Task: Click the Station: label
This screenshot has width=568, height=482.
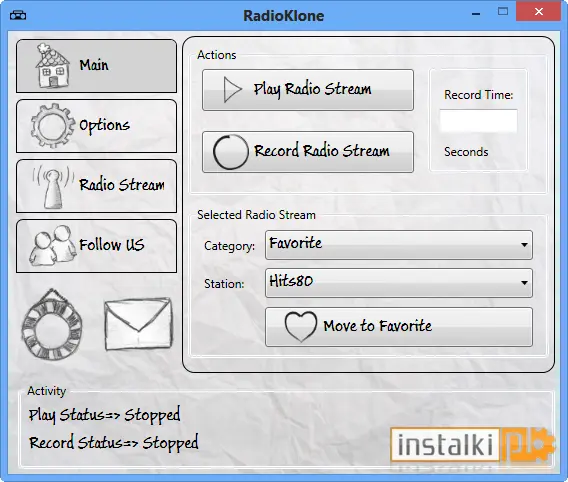Action: (224, 284)
